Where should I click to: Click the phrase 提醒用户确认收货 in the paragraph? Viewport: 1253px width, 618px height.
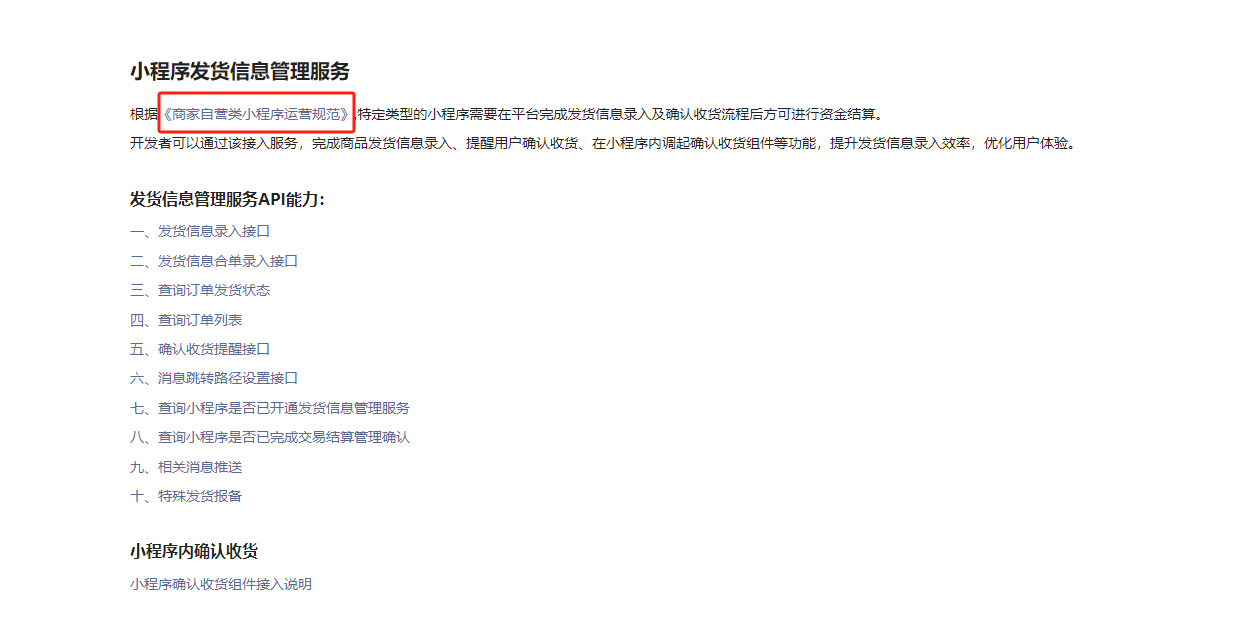(522, 143)
